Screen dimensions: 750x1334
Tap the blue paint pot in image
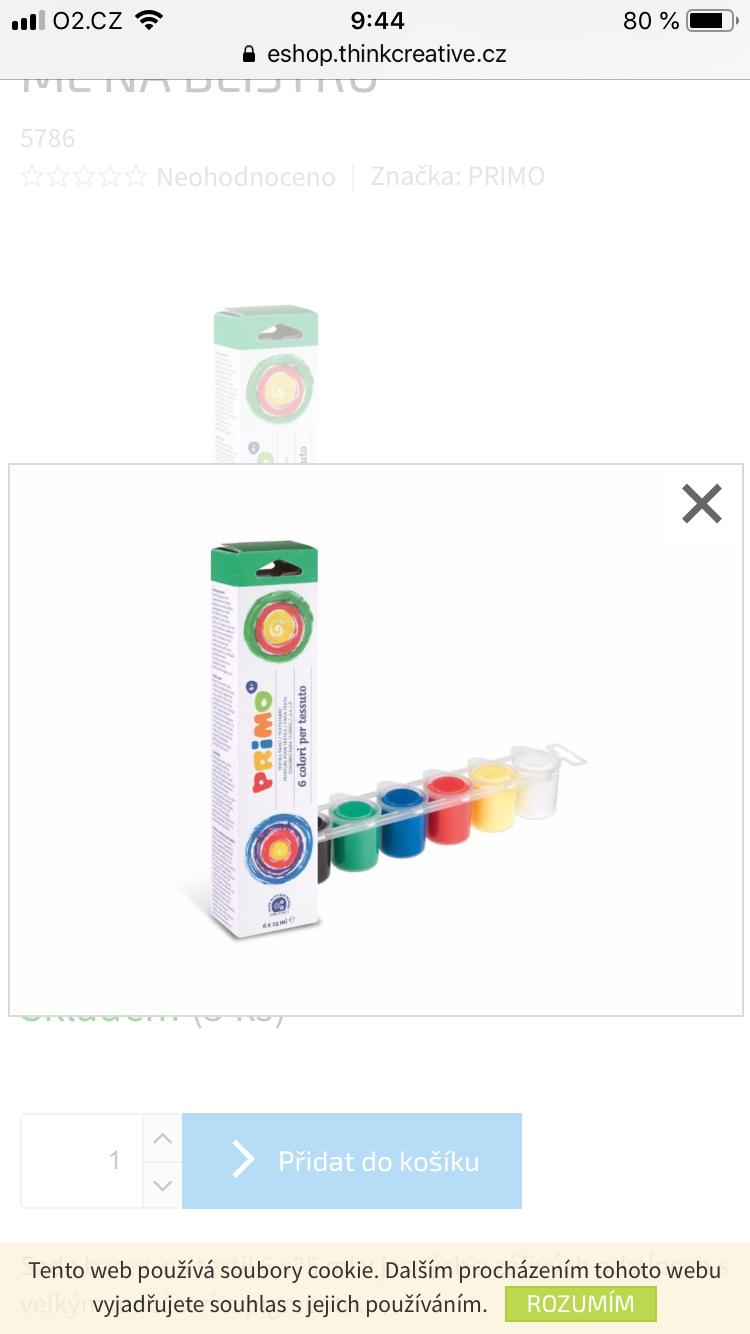[x=404, y=822]
